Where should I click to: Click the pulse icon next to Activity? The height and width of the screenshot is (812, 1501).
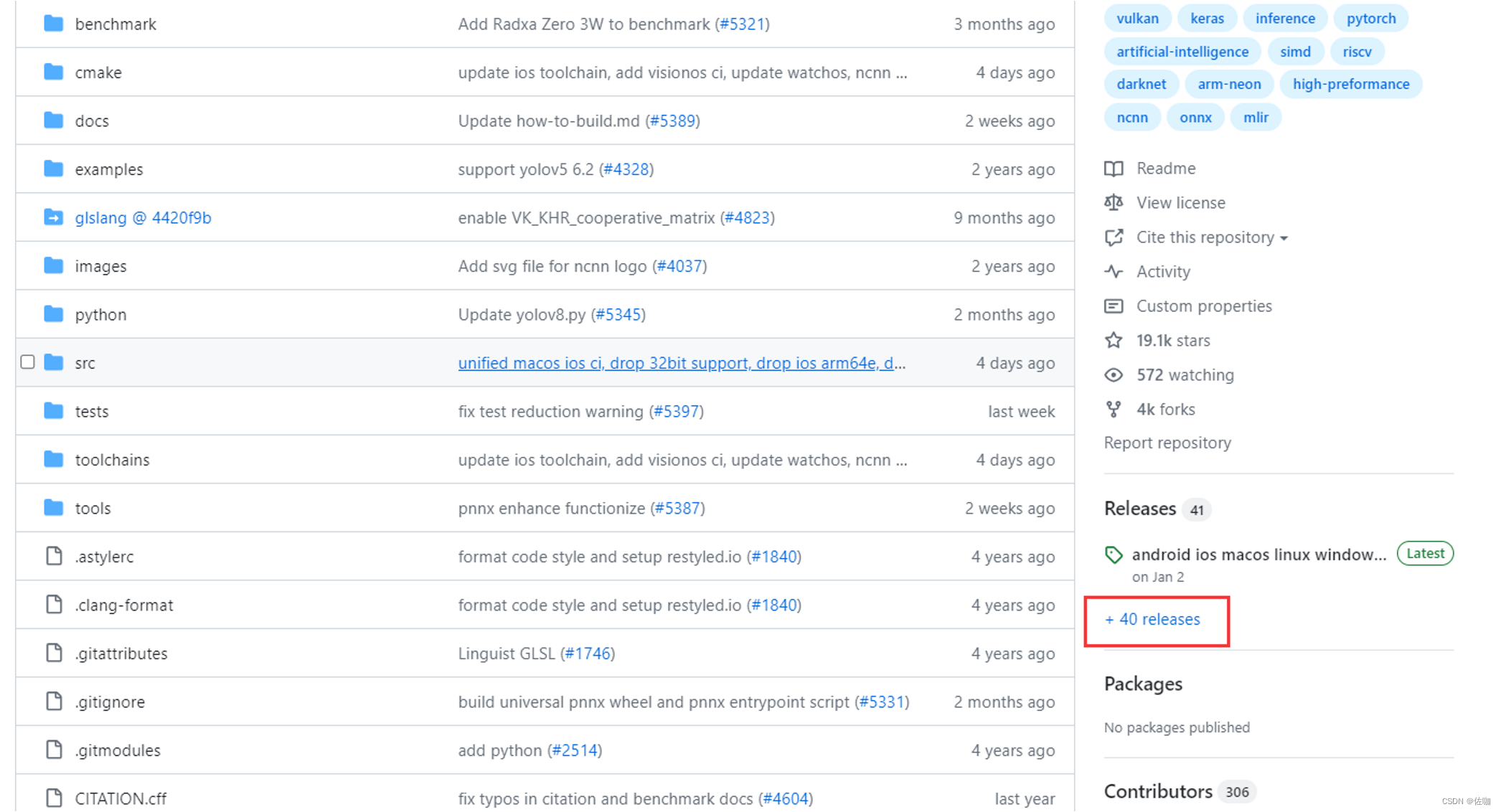click(x=1114, y=272)
